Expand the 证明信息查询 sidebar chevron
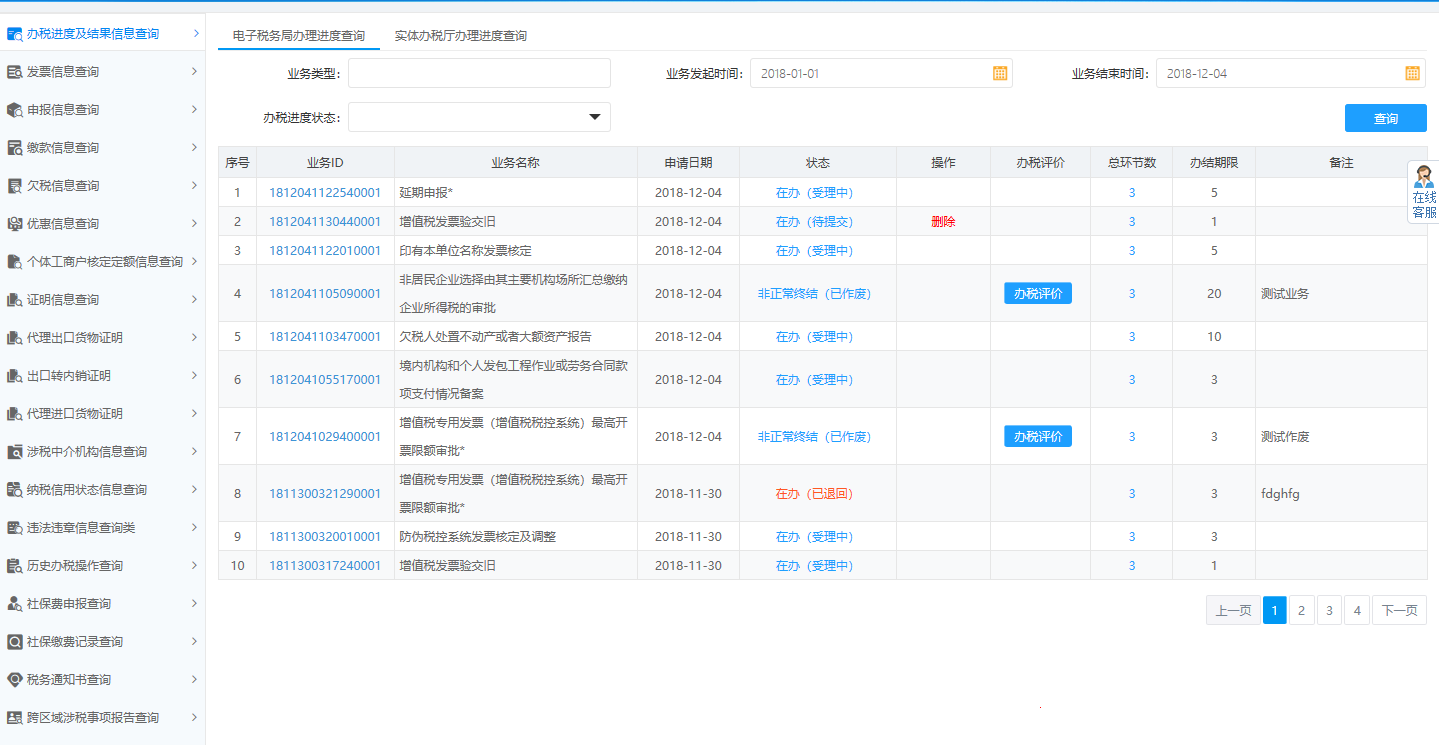This screenshot has width=1439, height=745. point(196,299)
